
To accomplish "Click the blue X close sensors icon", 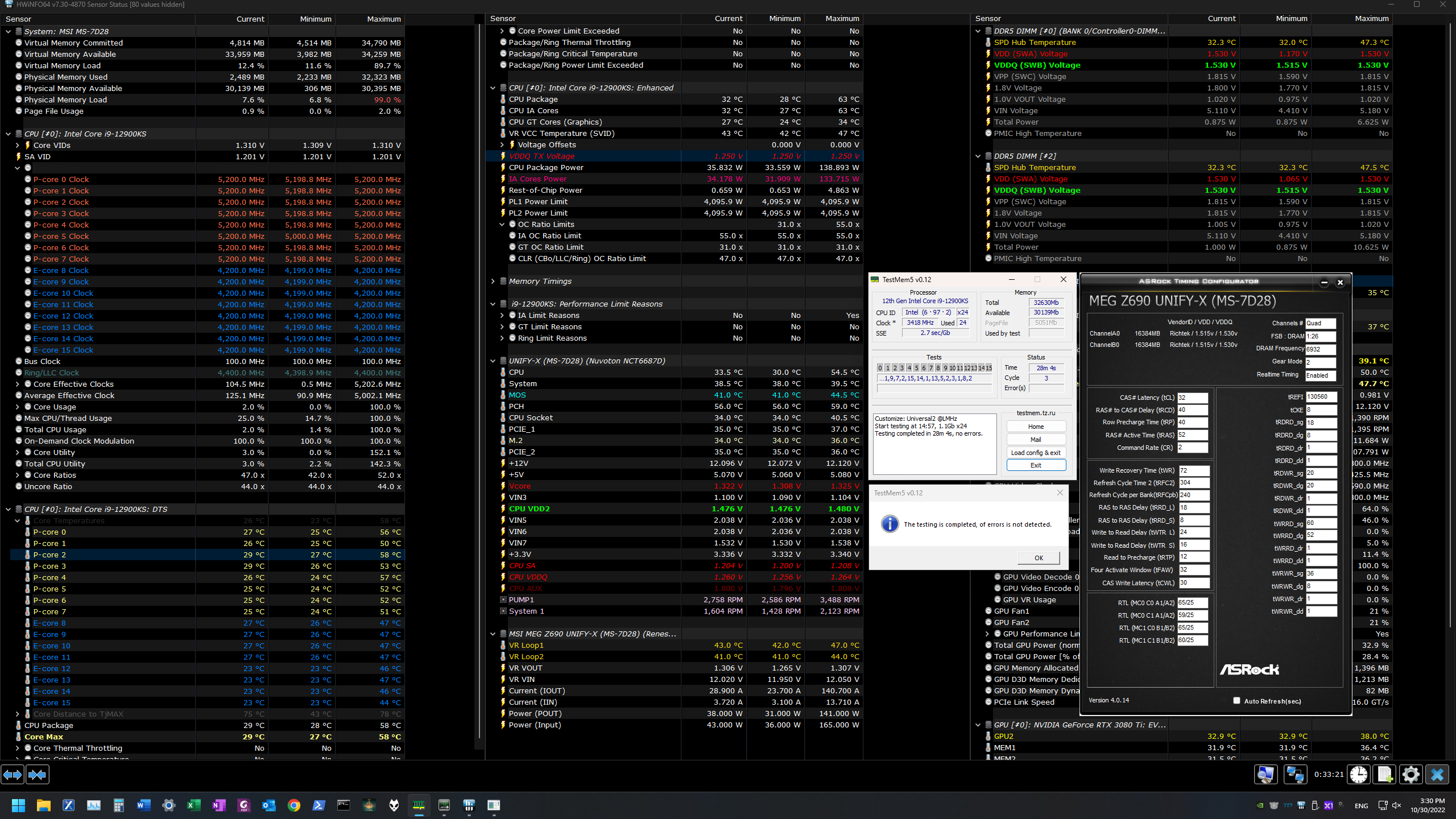I will click(x=1437, y=775).
